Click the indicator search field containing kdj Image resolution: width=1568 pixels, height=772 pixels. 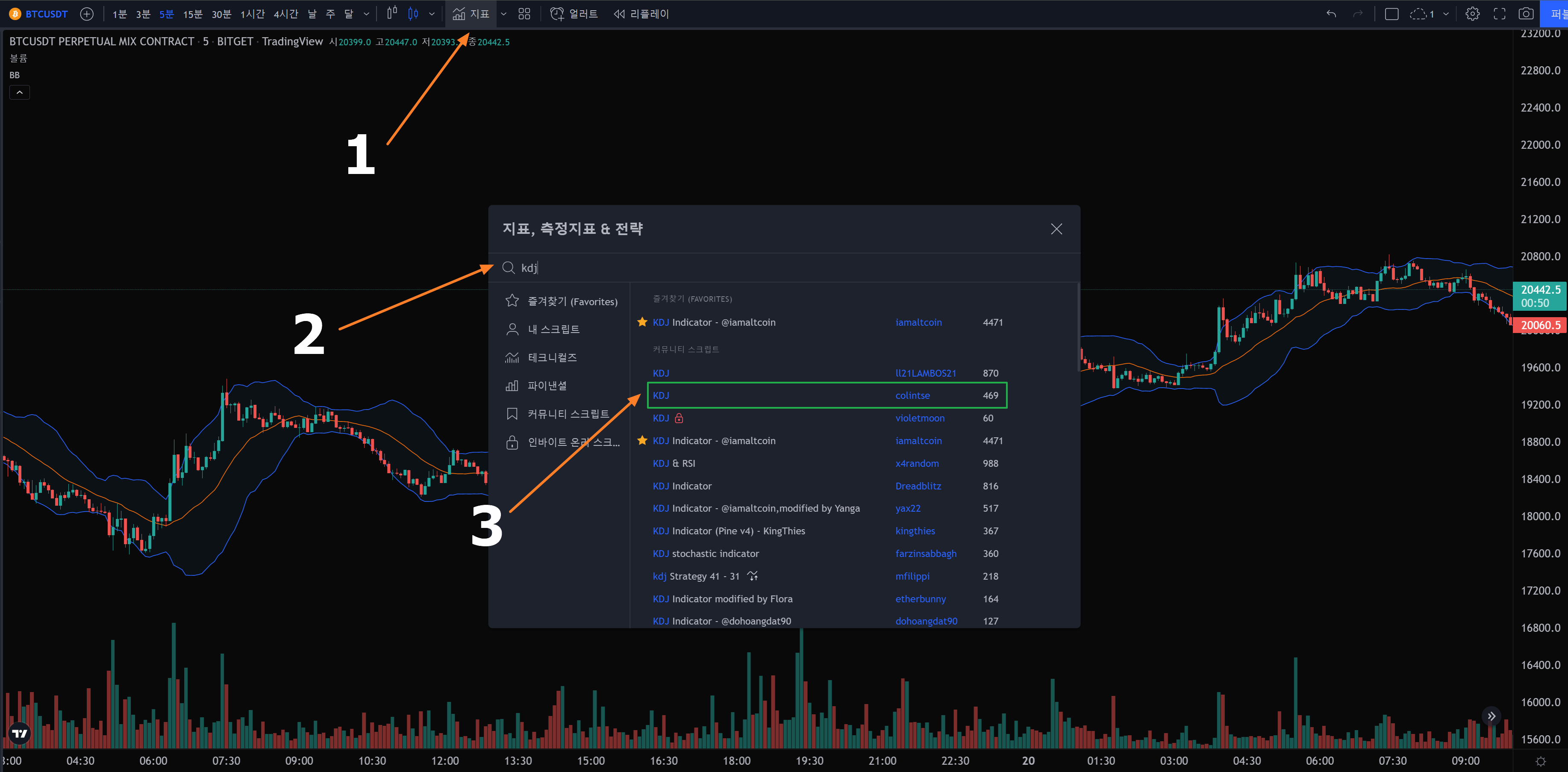pyautogui.click(x=784, y=268)
